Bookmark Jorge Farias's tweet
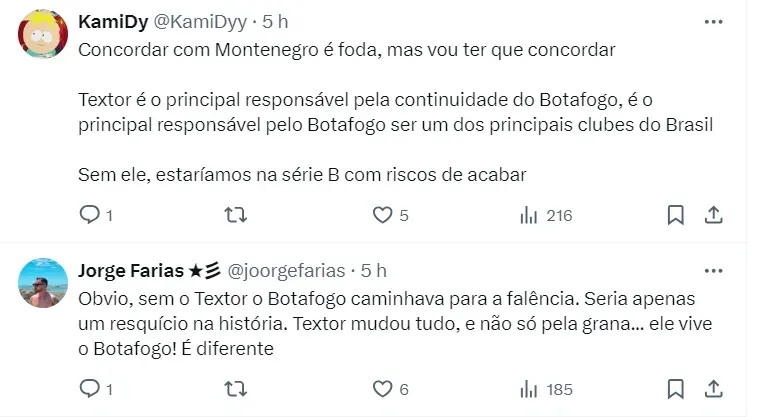773x417 pixels. tap(676, 388)
